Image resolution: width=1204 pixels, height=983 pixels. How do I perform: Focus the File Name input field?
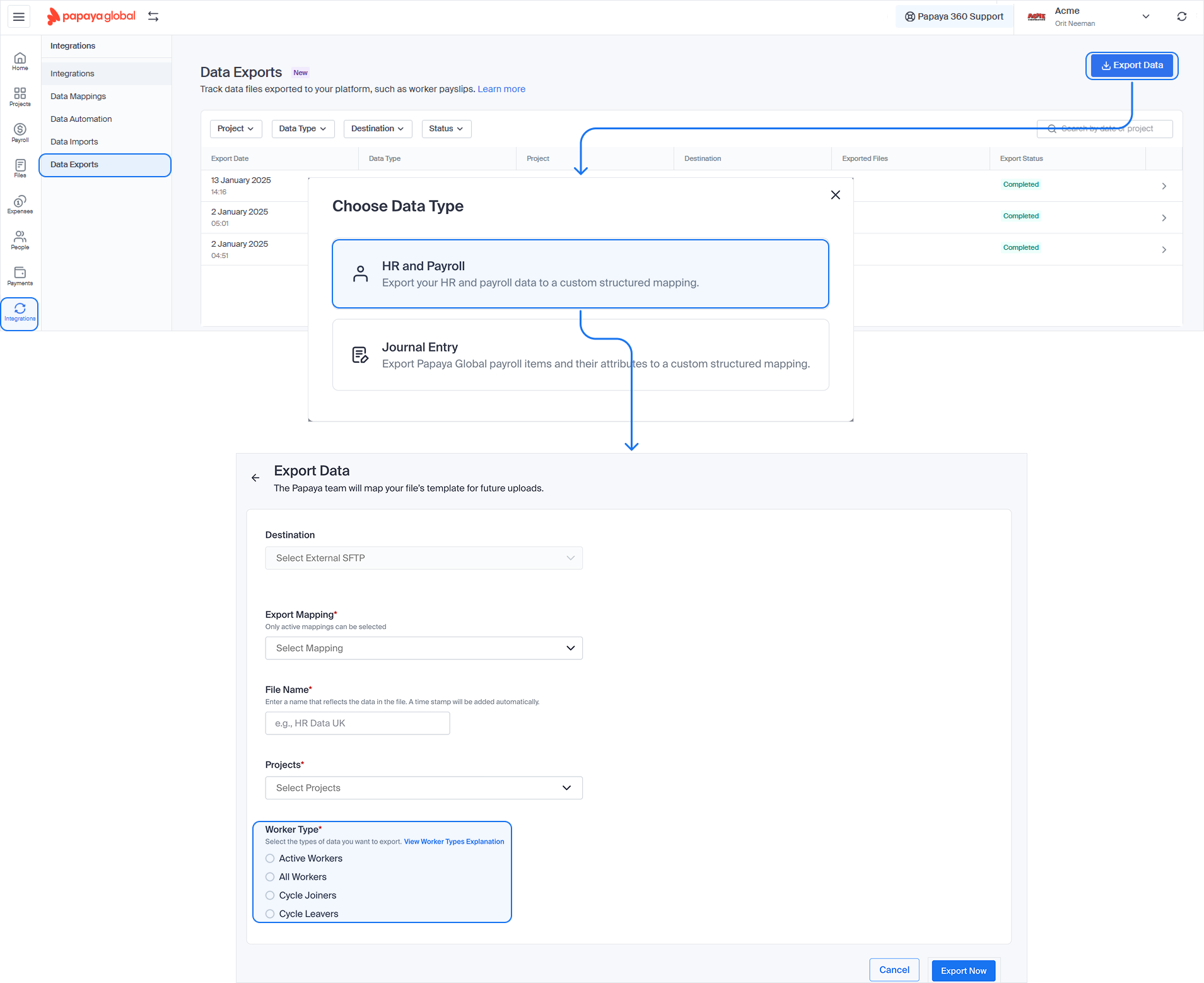pyautogui.click(x=358, y=724)
